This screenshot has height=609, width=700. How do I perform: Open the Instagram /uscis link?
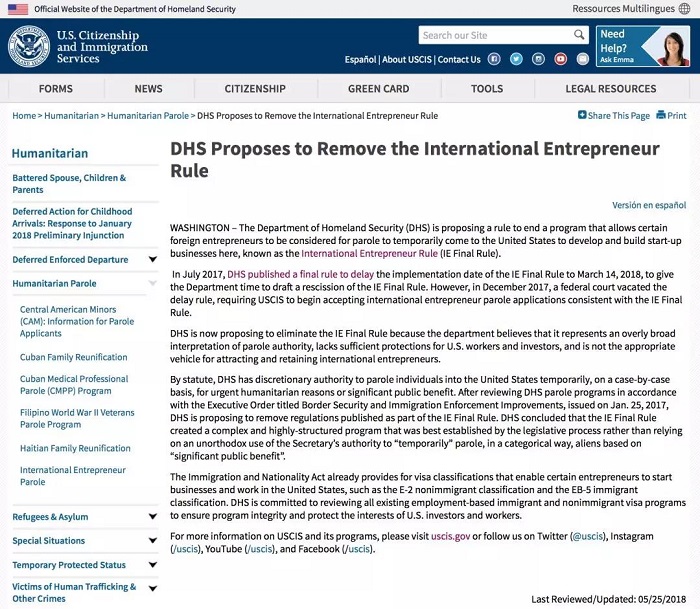click(185, 549)
